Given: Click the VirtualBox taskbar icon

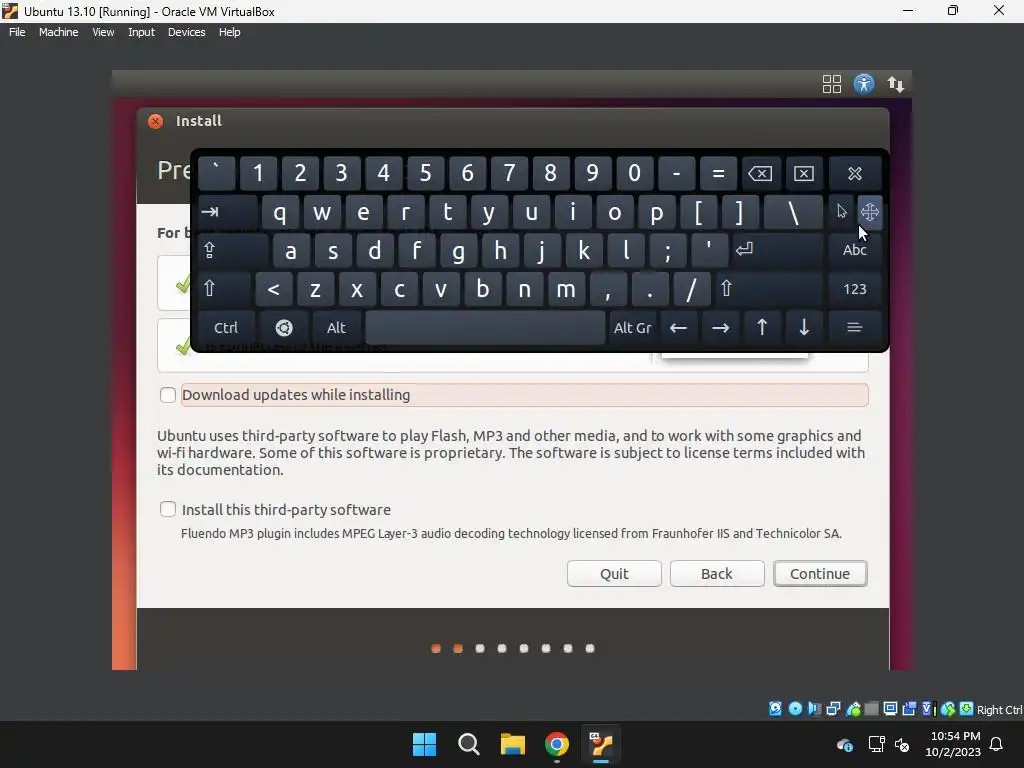Looking at the screenshot, I should pos(601,744).
